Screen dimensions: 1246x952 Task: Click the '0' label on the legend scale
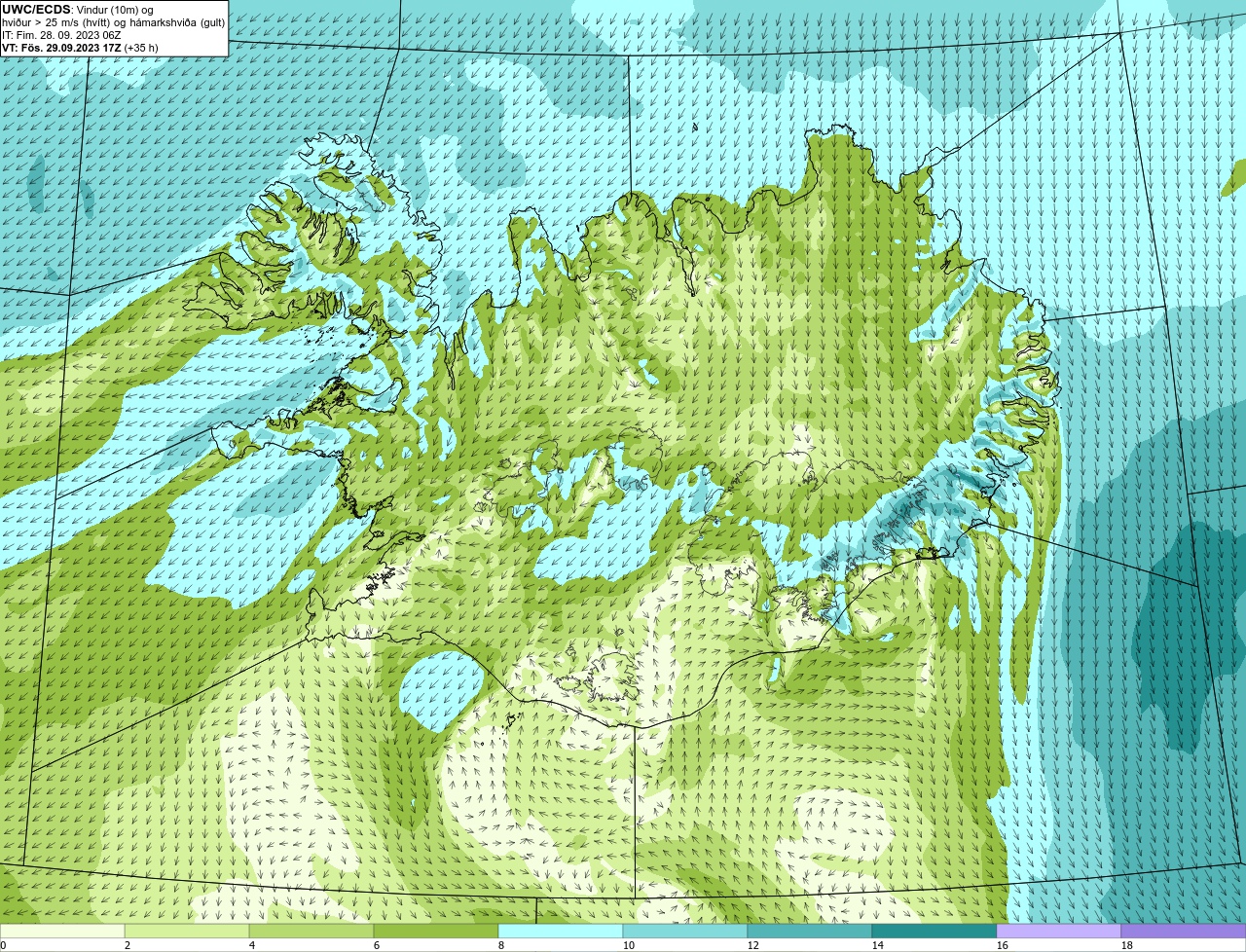point(3,945)
